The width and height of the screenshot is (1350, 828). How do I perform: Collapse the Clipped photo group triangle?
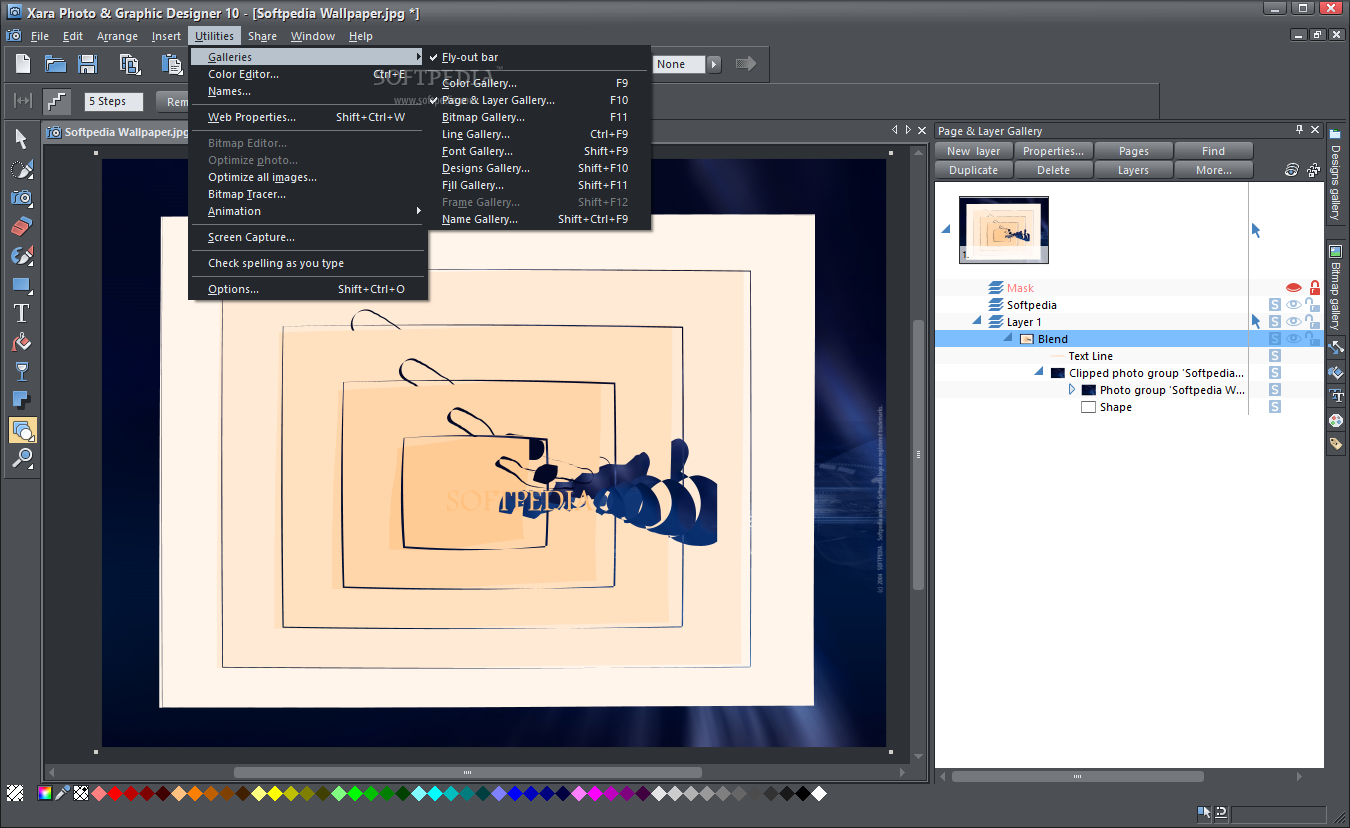(1040, 372)
